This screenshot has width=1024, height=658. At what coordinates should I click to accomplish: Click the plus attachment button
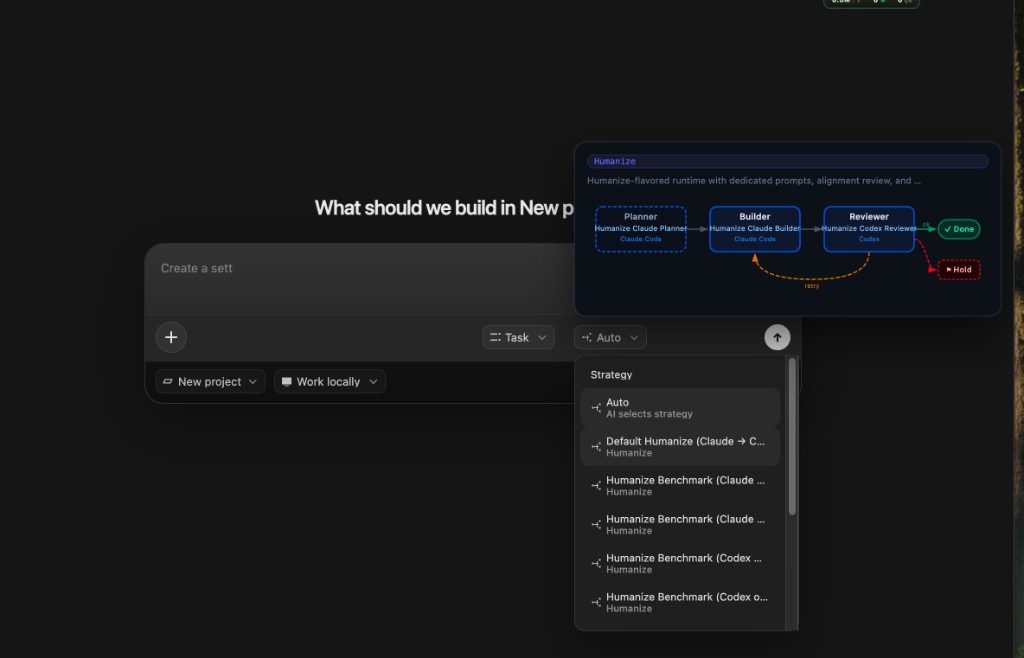(x=171, y=337)
